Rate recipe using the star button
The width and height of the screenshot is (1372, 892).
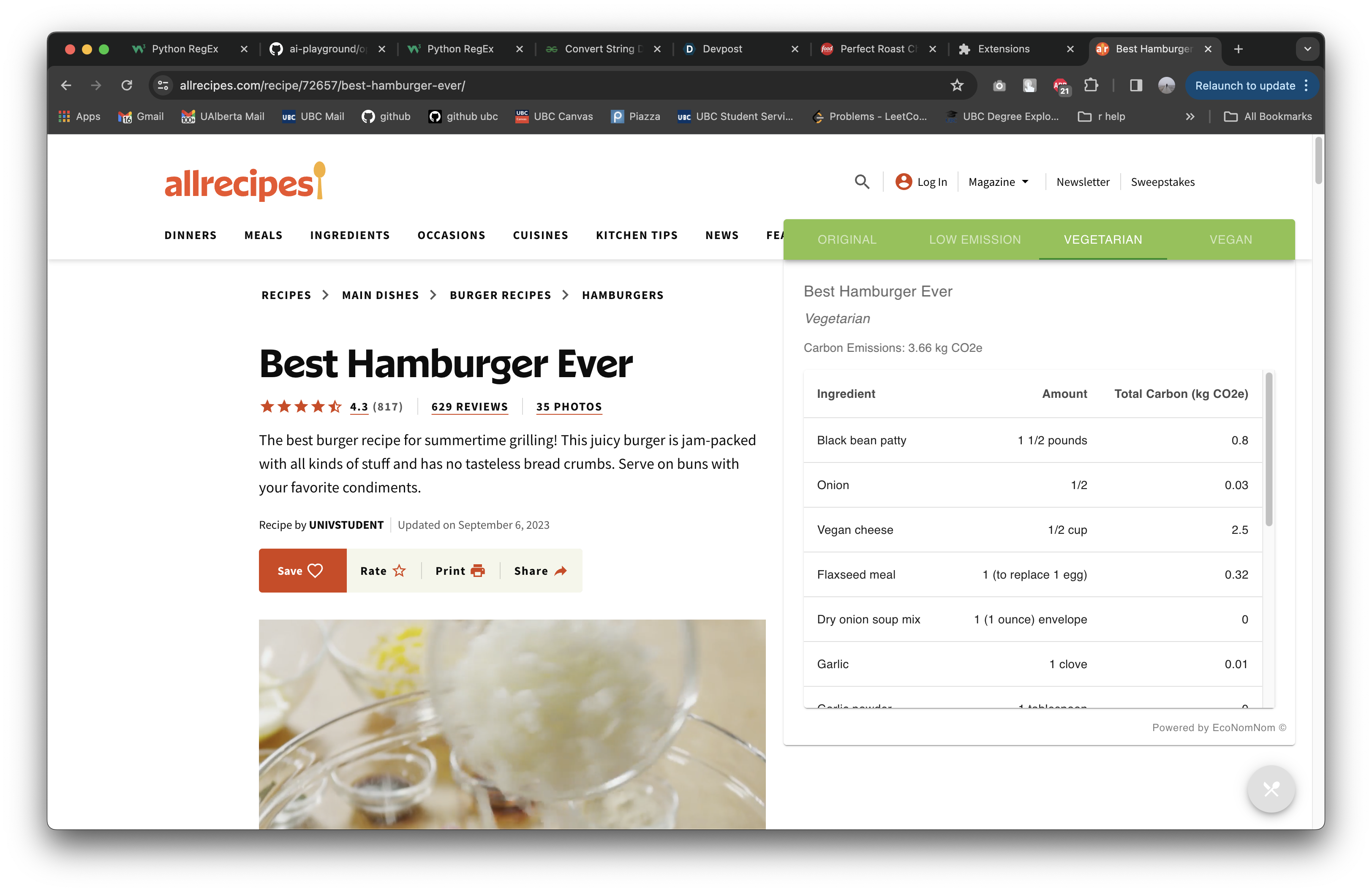coord(384,571)
